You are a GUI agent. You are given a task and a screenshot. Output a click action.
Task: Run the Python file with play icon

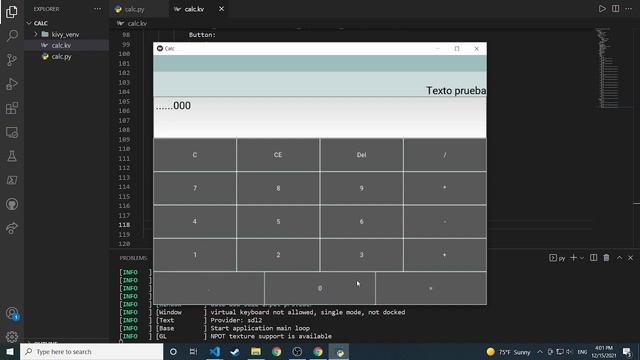click(x=602, y=9)
